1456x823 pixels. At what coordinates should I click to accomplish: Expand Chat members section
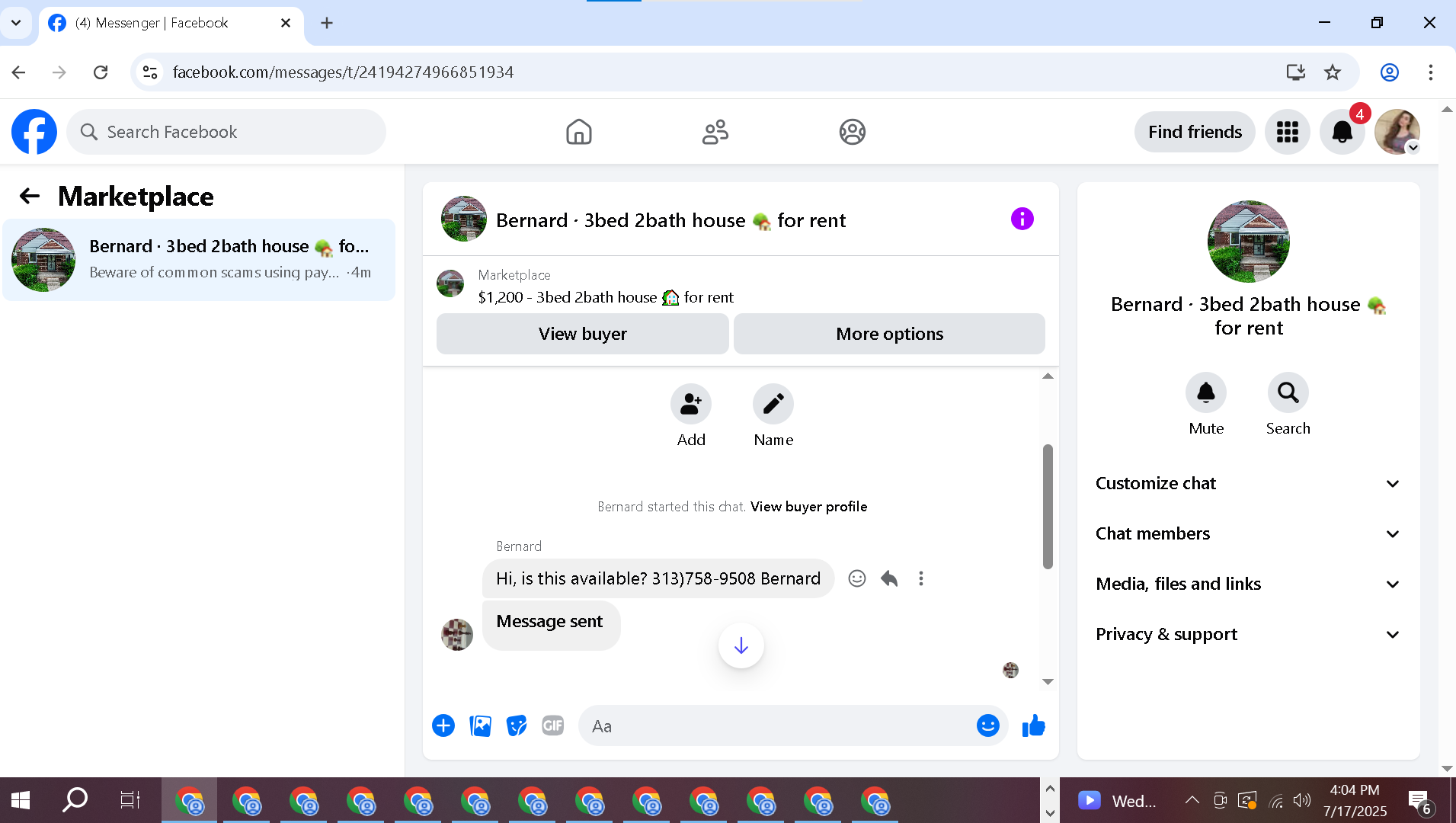(x=1248, y=534)
